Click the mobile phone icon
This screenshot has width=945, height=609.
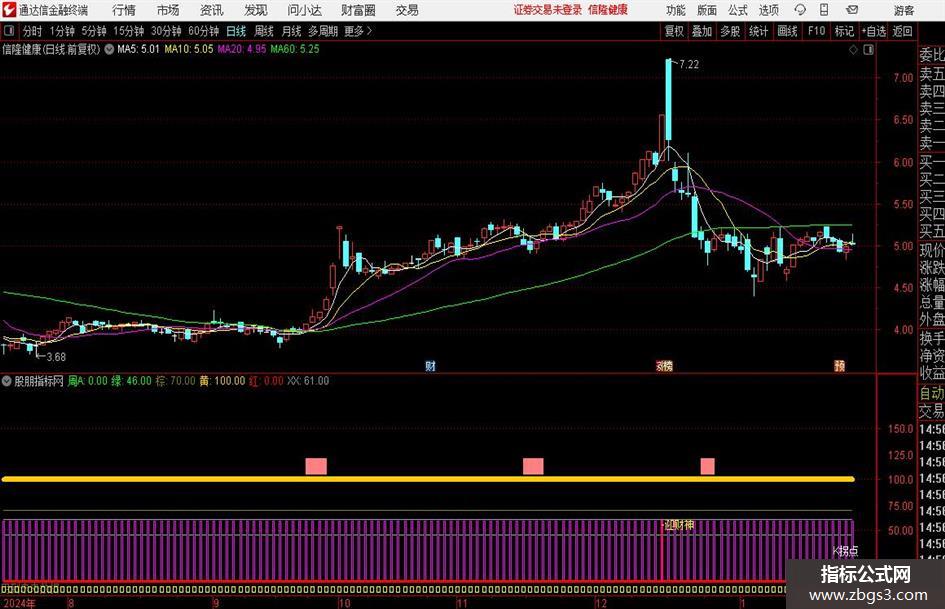click(824, 10)
